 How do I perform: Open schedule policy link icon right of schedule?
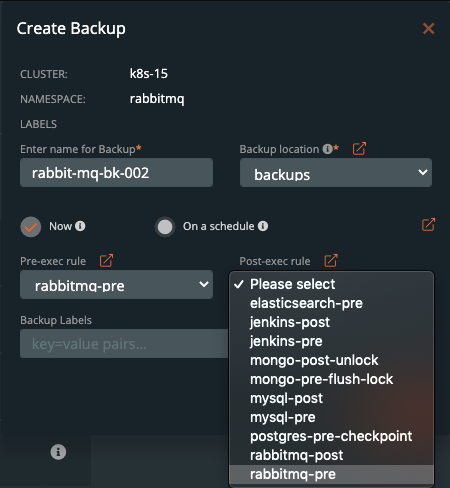[428, 225]
